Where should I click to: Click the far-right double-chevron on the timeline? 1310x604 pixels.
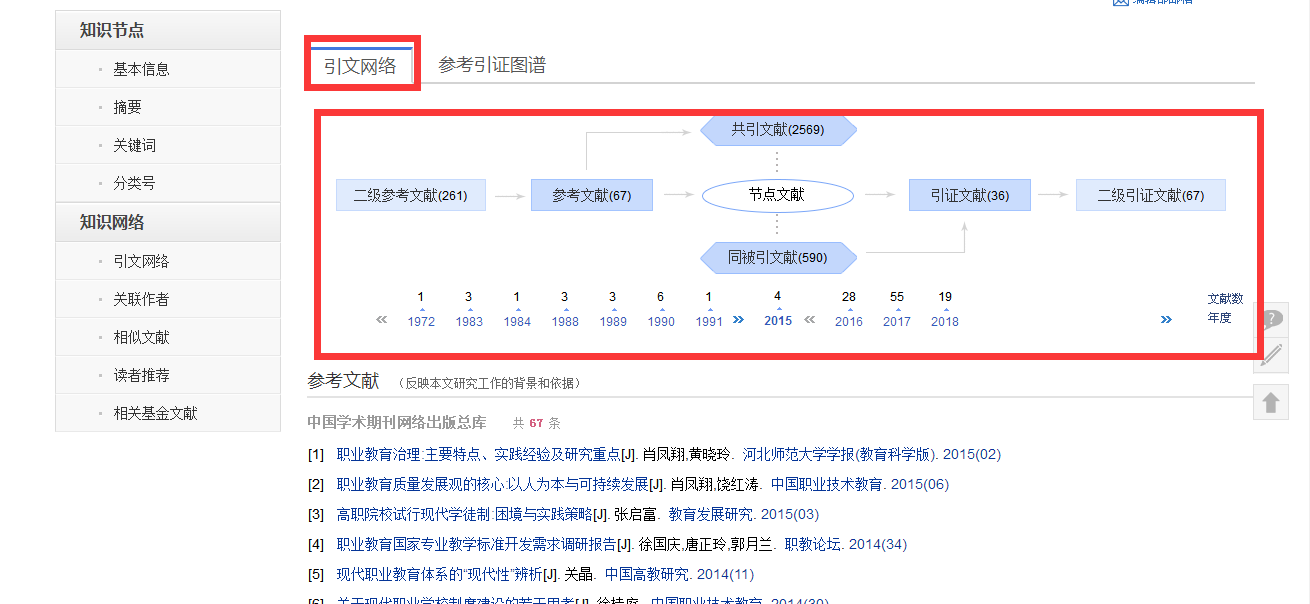pos(1166,318)
